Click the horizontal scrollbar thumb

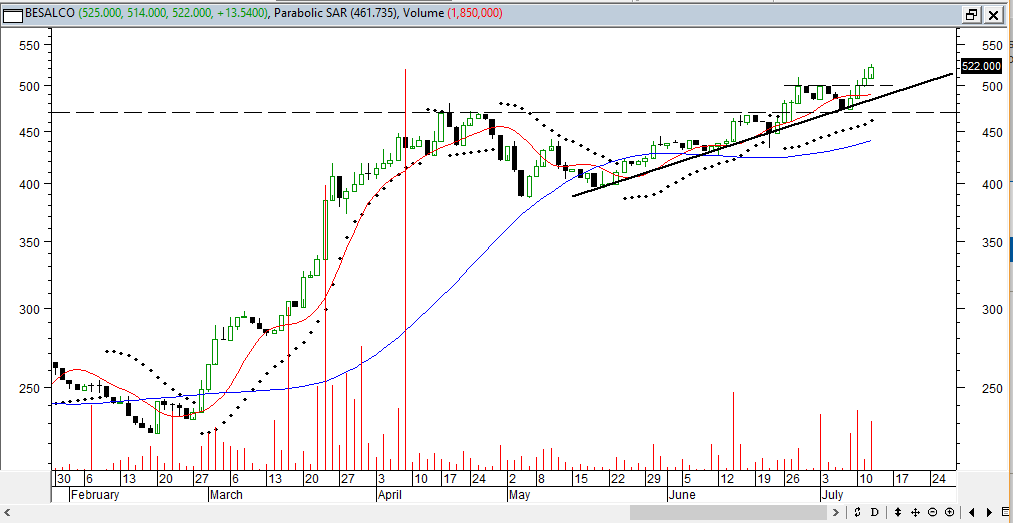pos(728,512)
